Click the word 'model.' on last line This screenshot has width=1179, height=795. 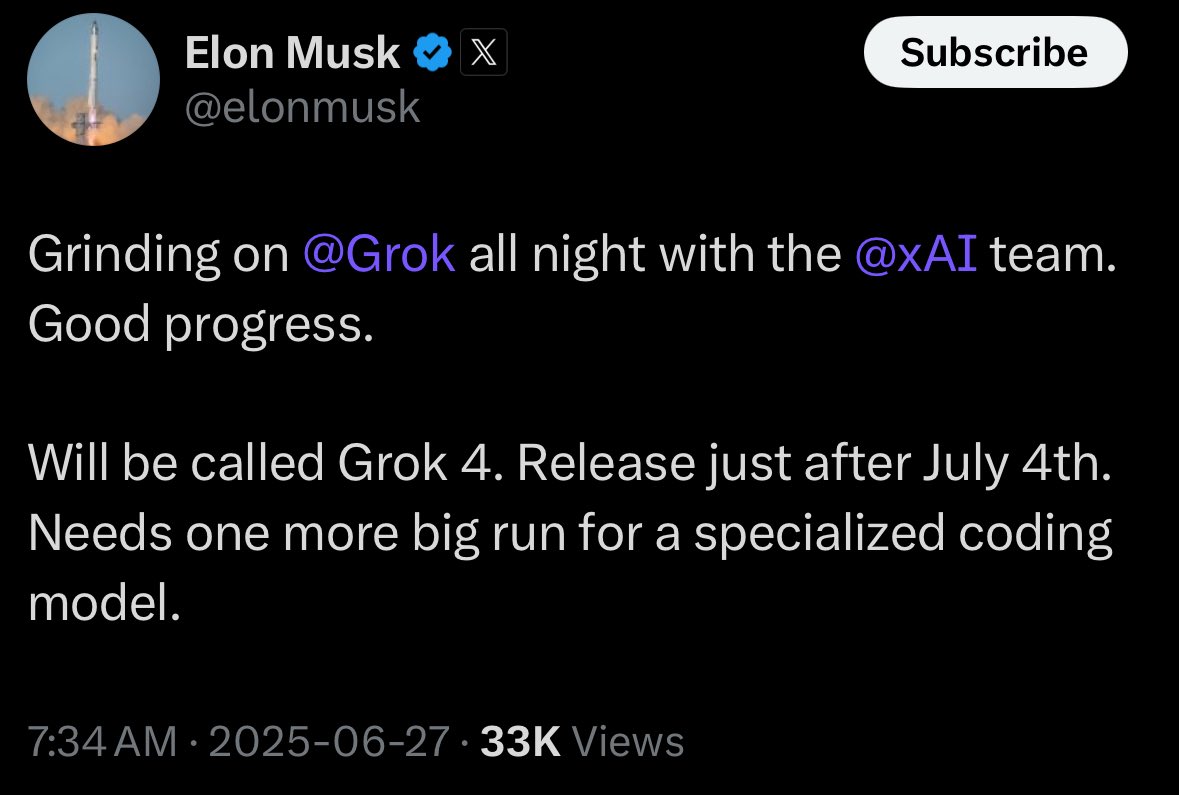coord(104,602)
